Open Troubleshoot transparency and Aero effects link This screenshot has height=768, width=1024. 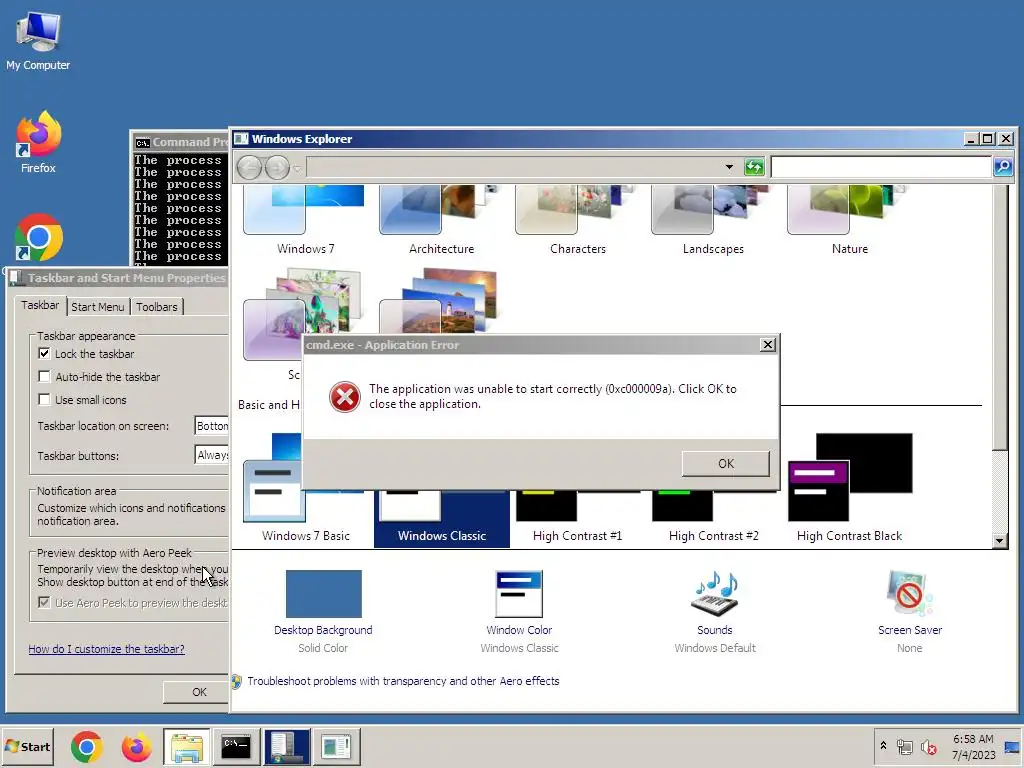(403, 681)
